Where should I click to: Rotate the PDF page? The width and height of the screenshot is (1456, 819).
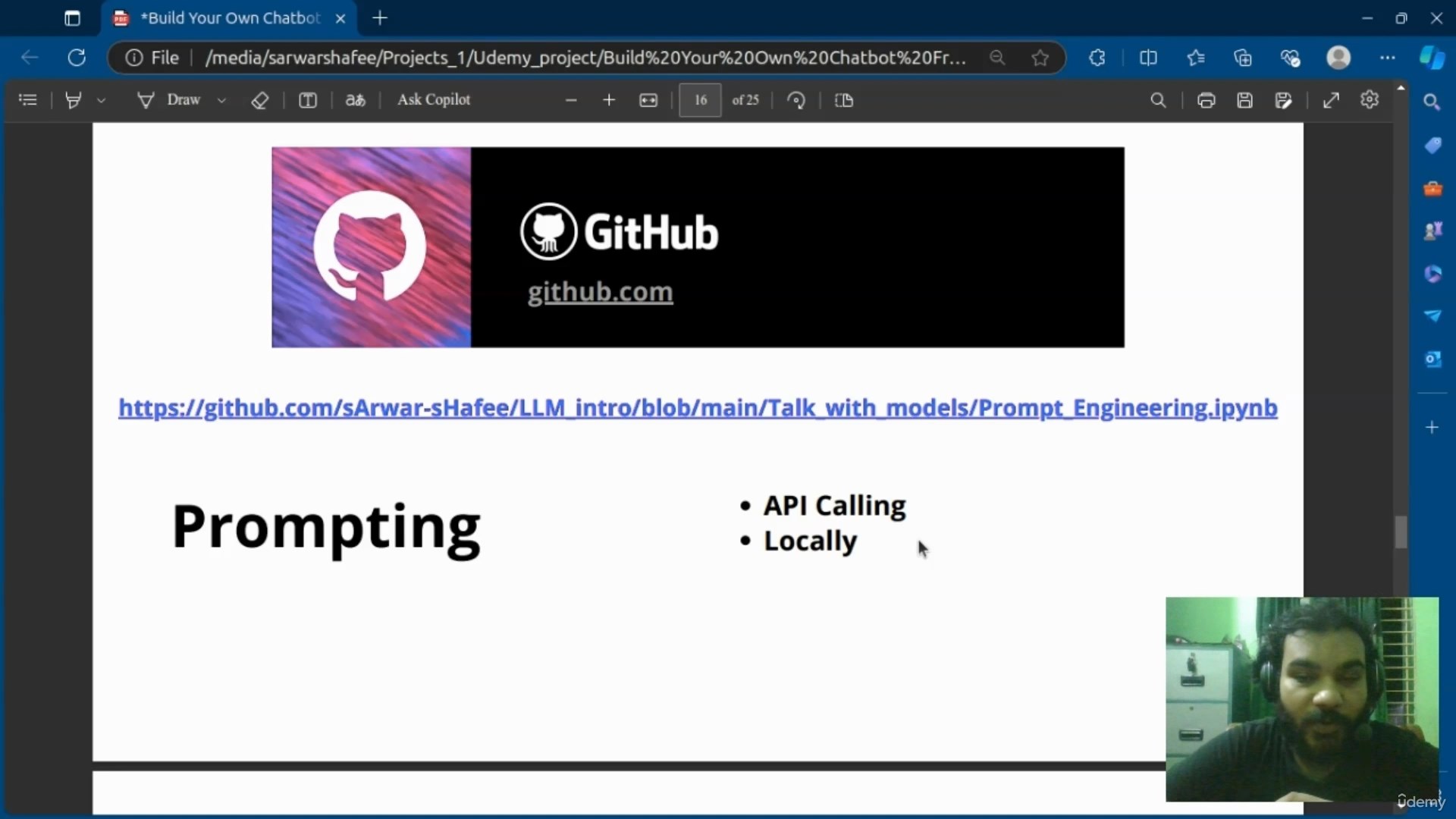(x=796, y=100)
